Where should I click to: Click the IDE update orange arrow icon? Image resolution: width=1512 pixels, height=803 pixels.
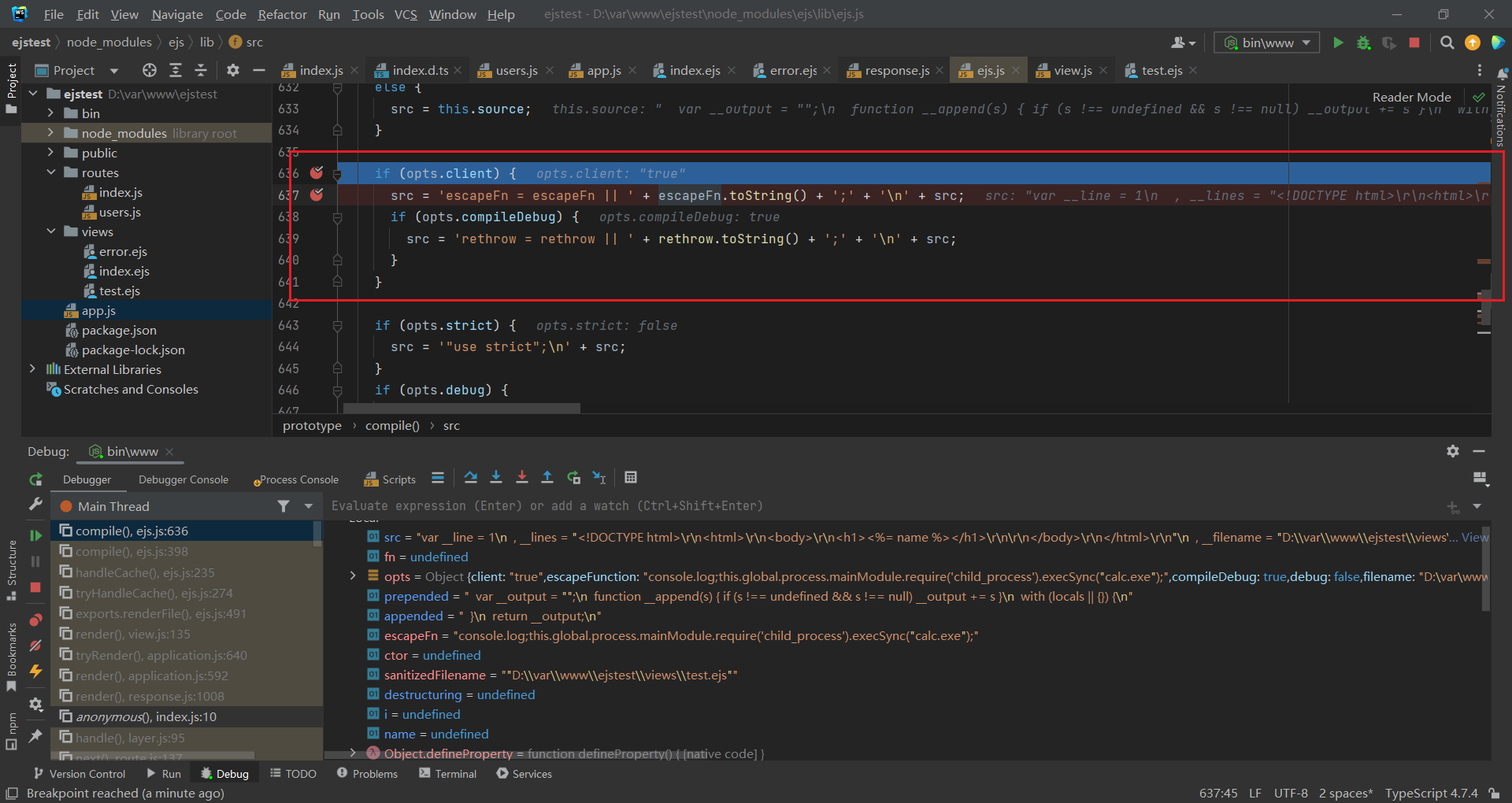click(1472, 43)
